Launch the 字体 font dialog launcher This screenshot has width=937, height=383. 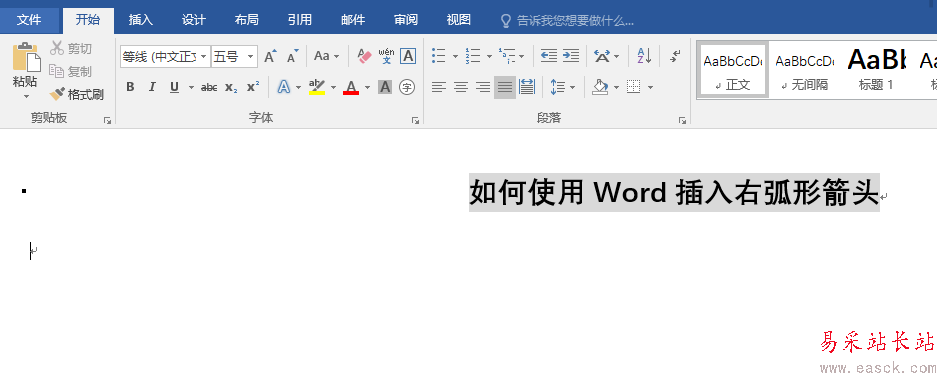(415, 120)
